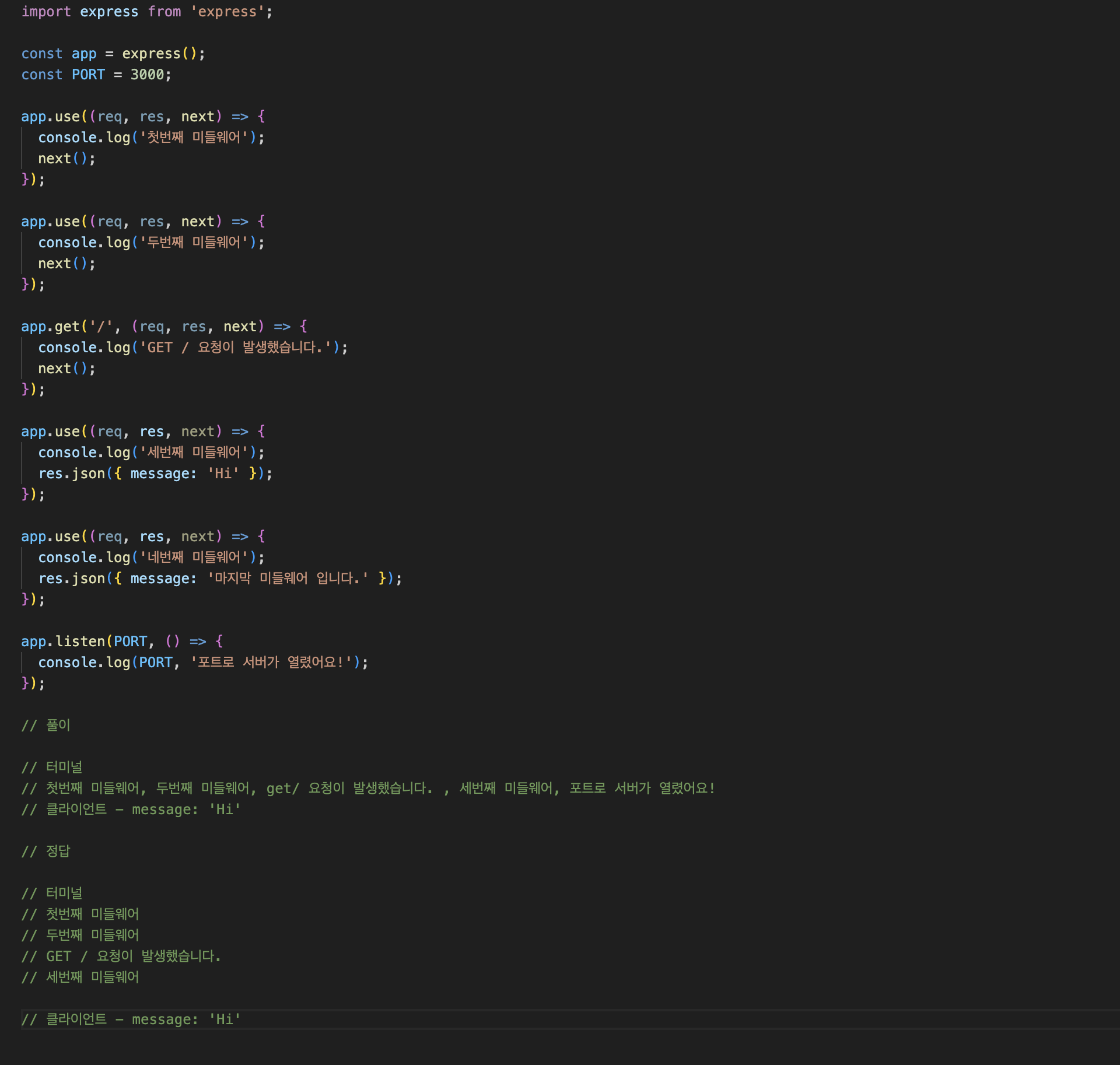The height and width of the screenshot is (1065, 1120).
Task: Click the '네번째 미들웨어' console.log string
Action: tap(194, 558)
